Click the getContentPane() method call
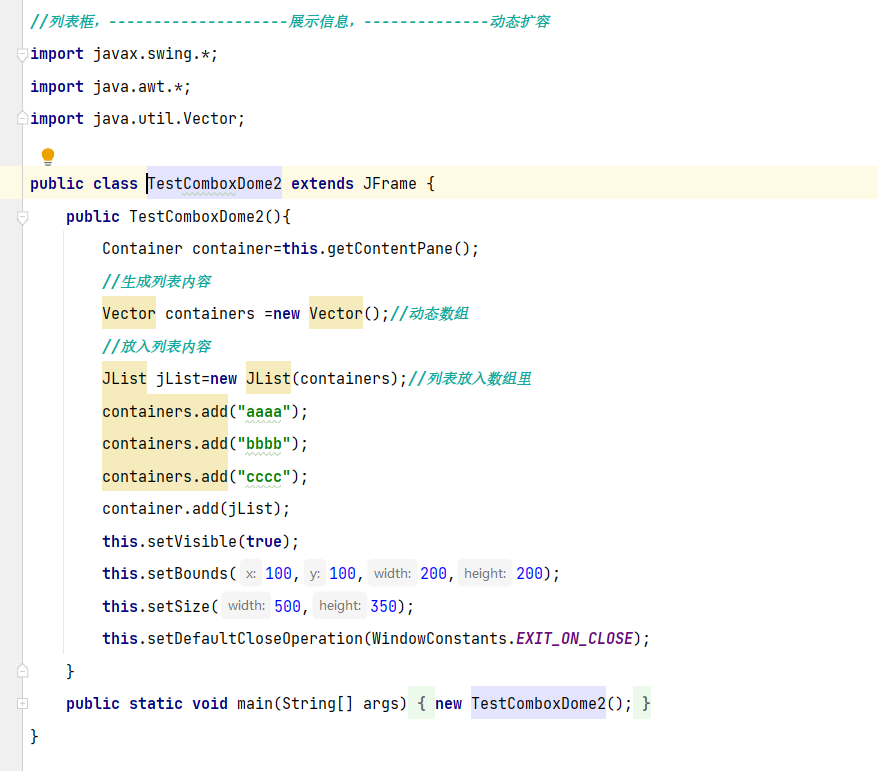878x771 pixels. 399,249
